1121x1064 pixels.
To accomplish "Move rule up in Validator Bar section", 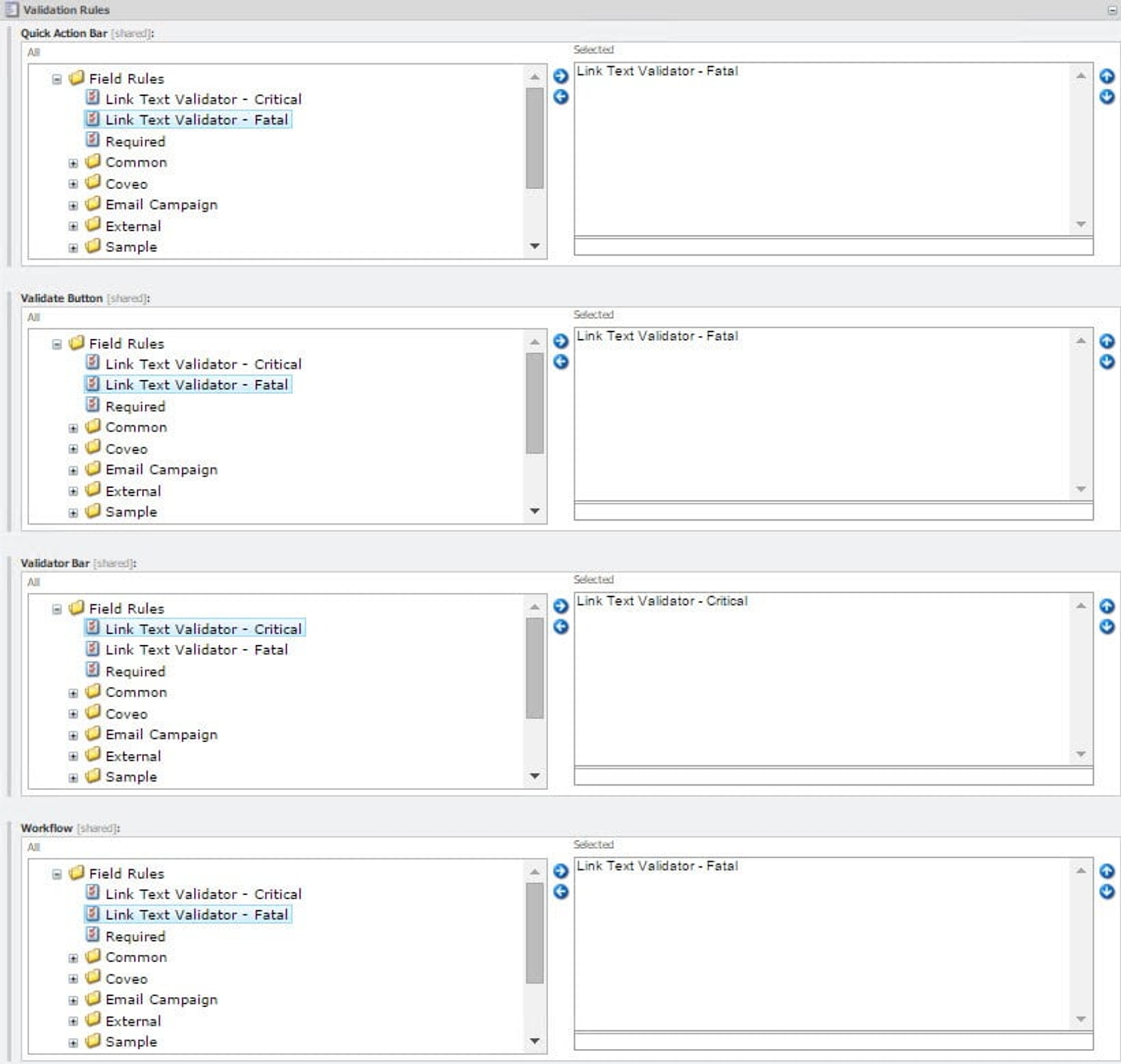I will point(1107,606).
